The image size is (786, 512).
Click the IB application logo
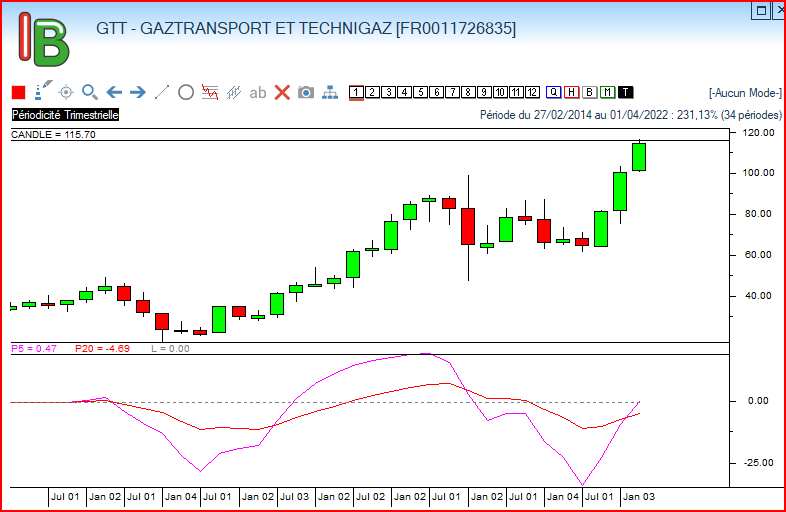point(44,40)
